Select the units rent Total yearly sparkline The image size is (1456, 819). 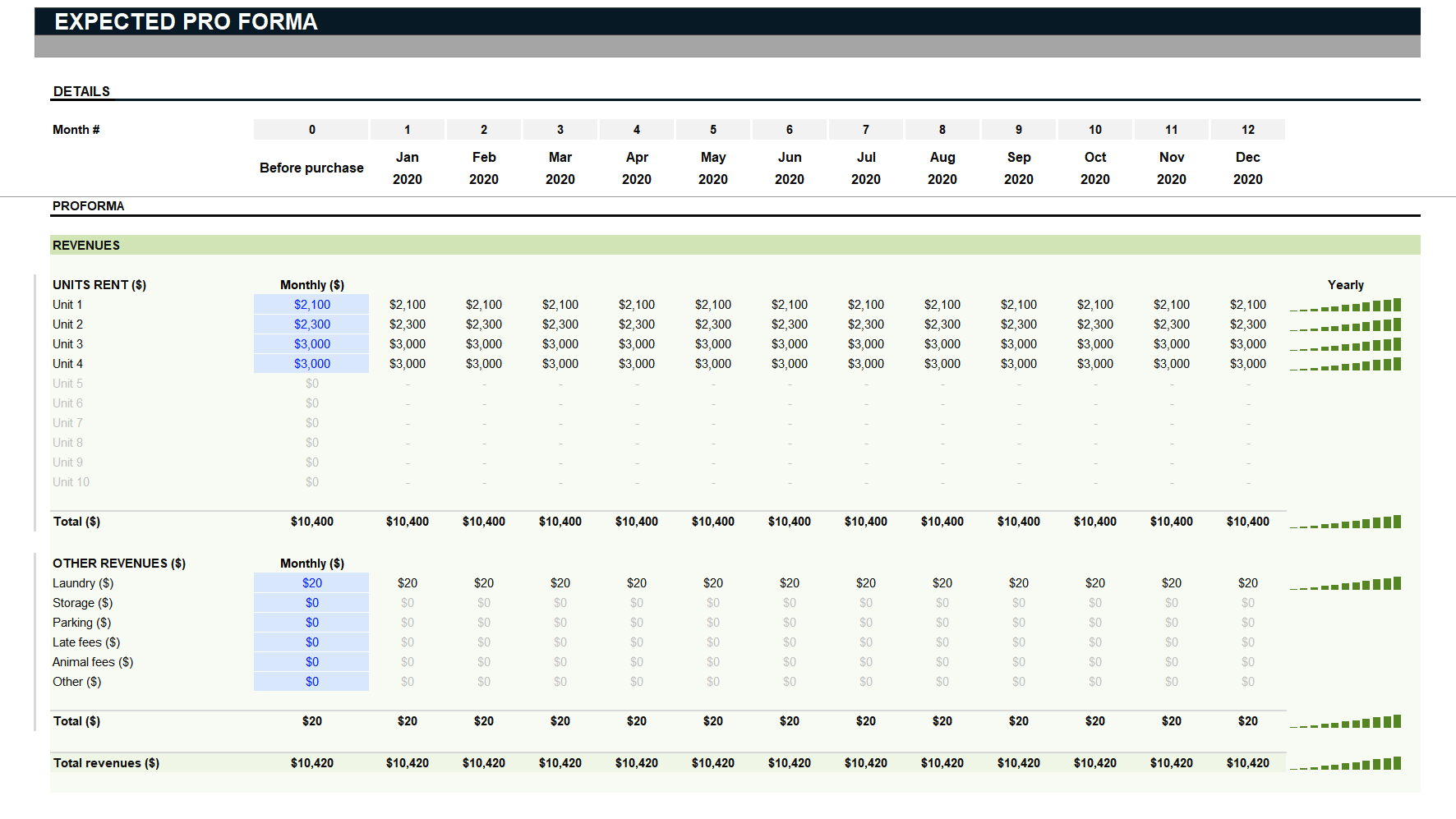coord(1345,522)
